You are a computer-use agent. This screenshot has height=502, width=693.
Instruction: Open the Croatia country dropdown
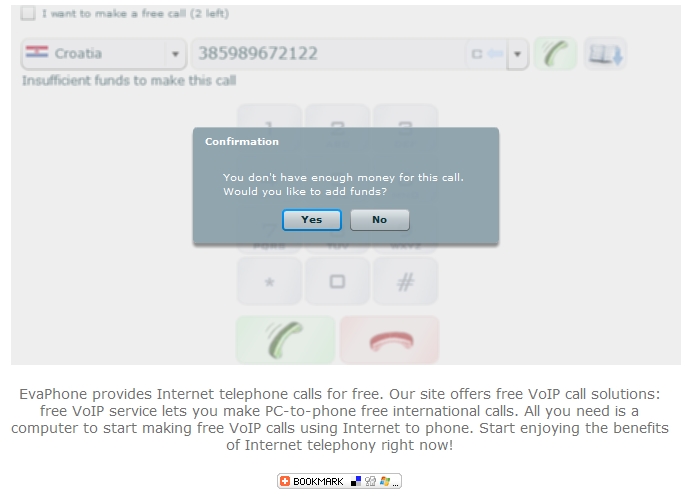pyautogui.click(x=104, y=53)
